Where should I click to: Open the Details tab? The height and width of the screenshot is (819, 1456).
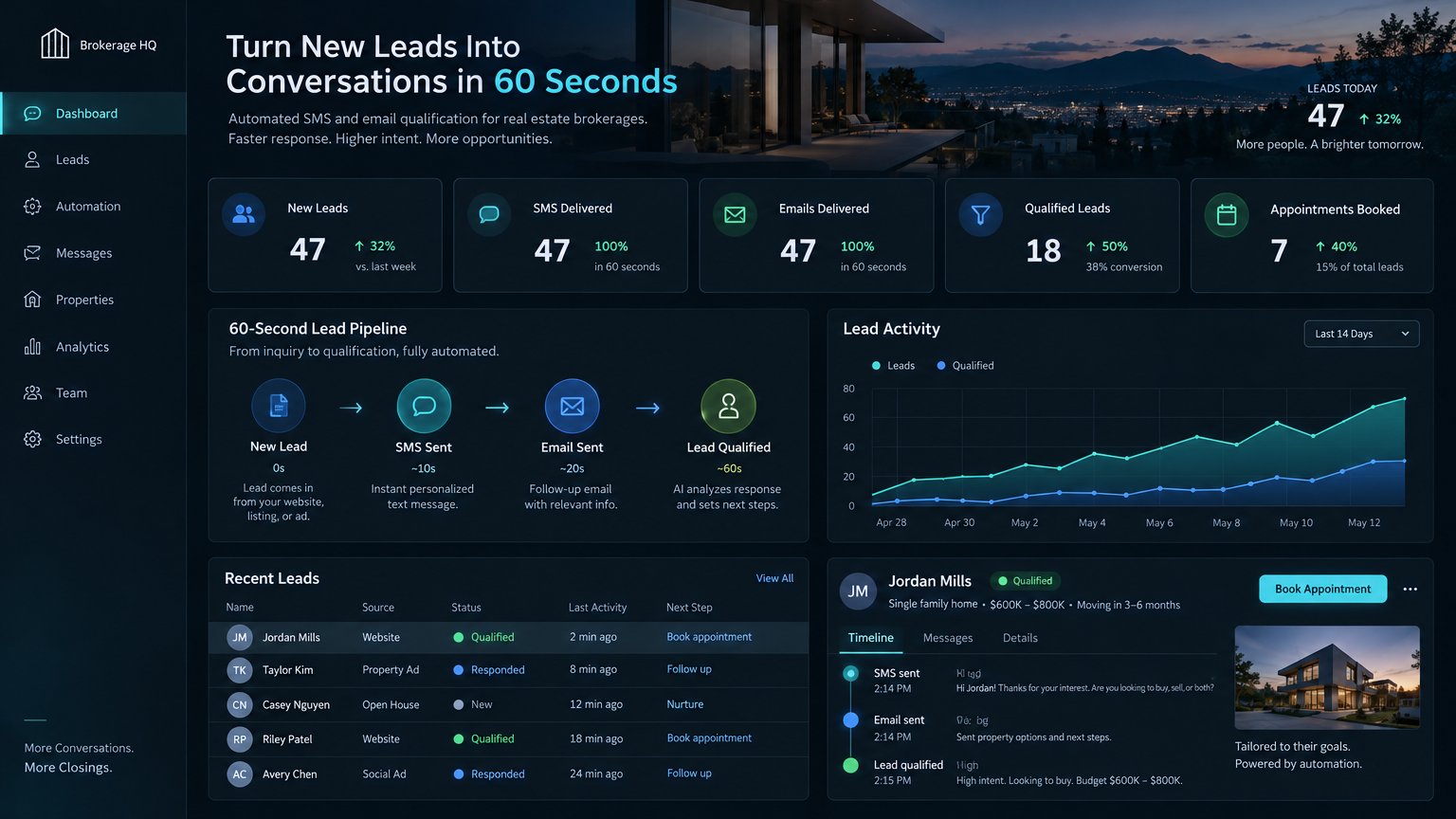tap(1020, 638)
